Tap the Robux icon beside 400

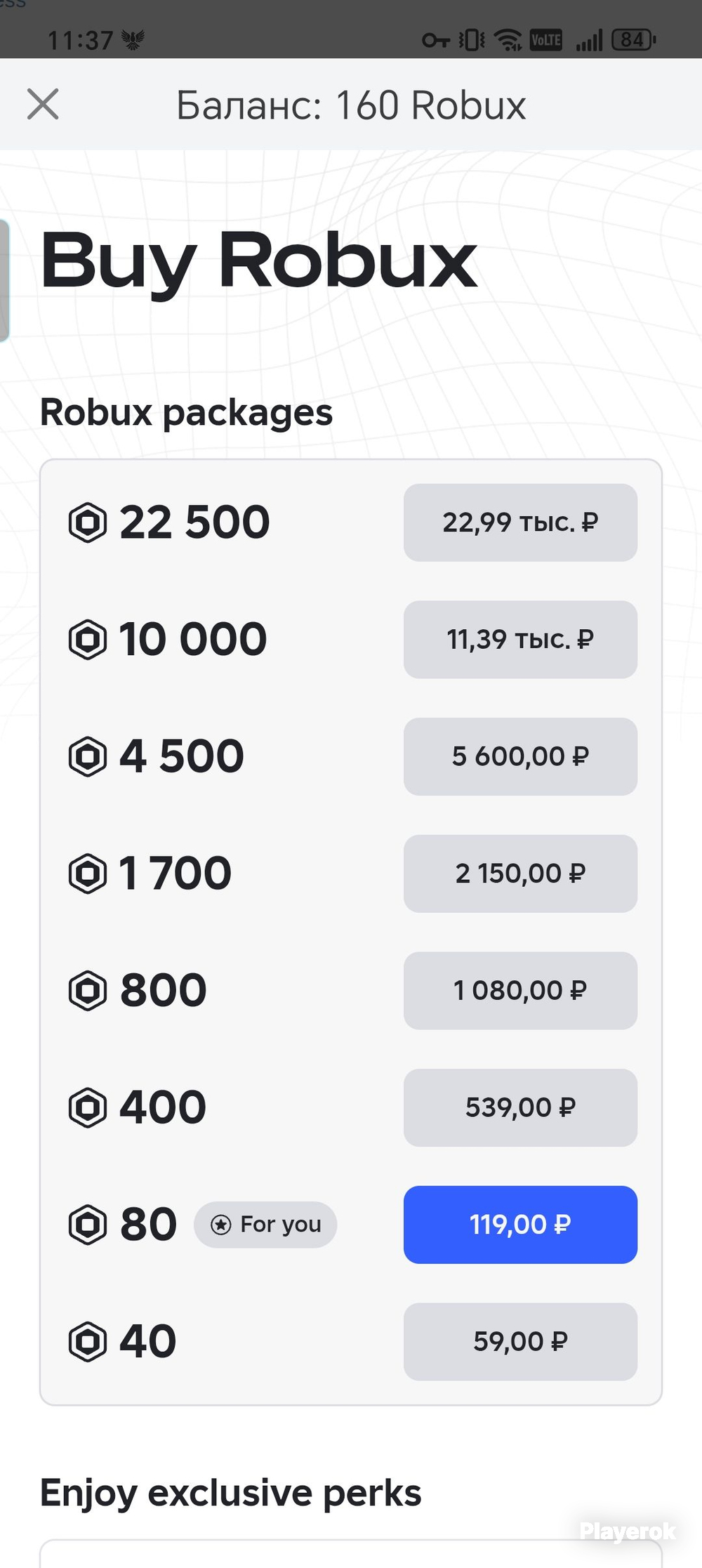point(88,1107)
